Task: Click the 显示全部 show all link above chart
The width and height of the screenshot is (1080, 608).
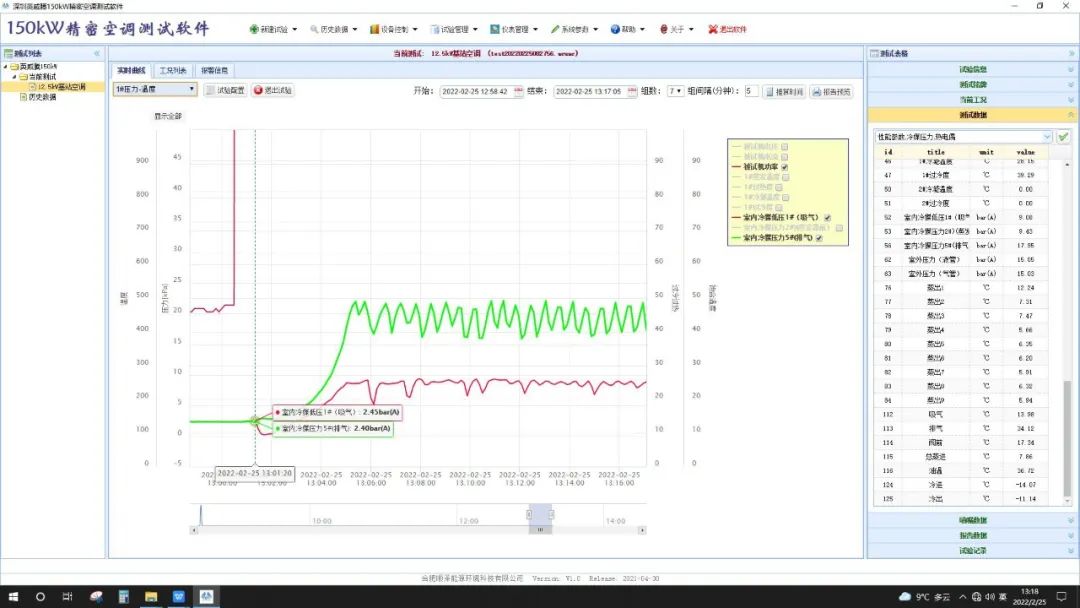Action: (167, 116)
